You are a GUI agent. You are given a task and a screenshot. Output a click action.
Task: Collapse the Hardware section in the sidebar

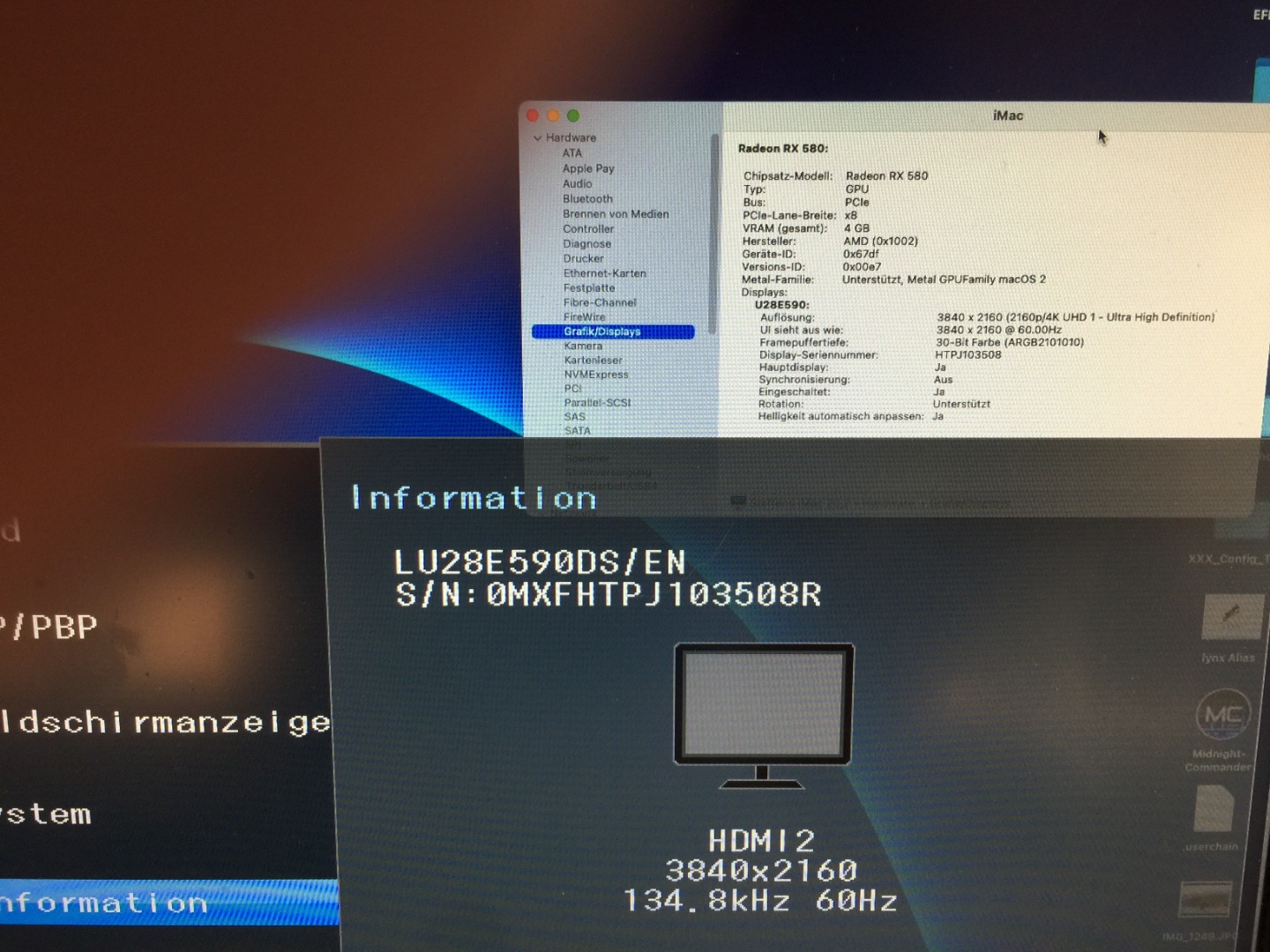click(x=537, y=138)
